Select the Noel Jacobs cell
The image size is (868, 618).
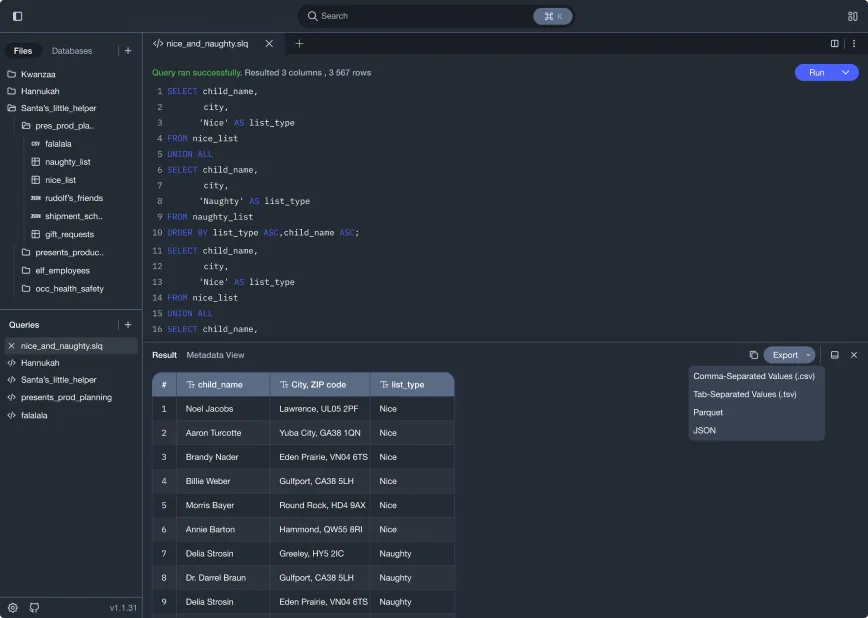pos(223,409)
